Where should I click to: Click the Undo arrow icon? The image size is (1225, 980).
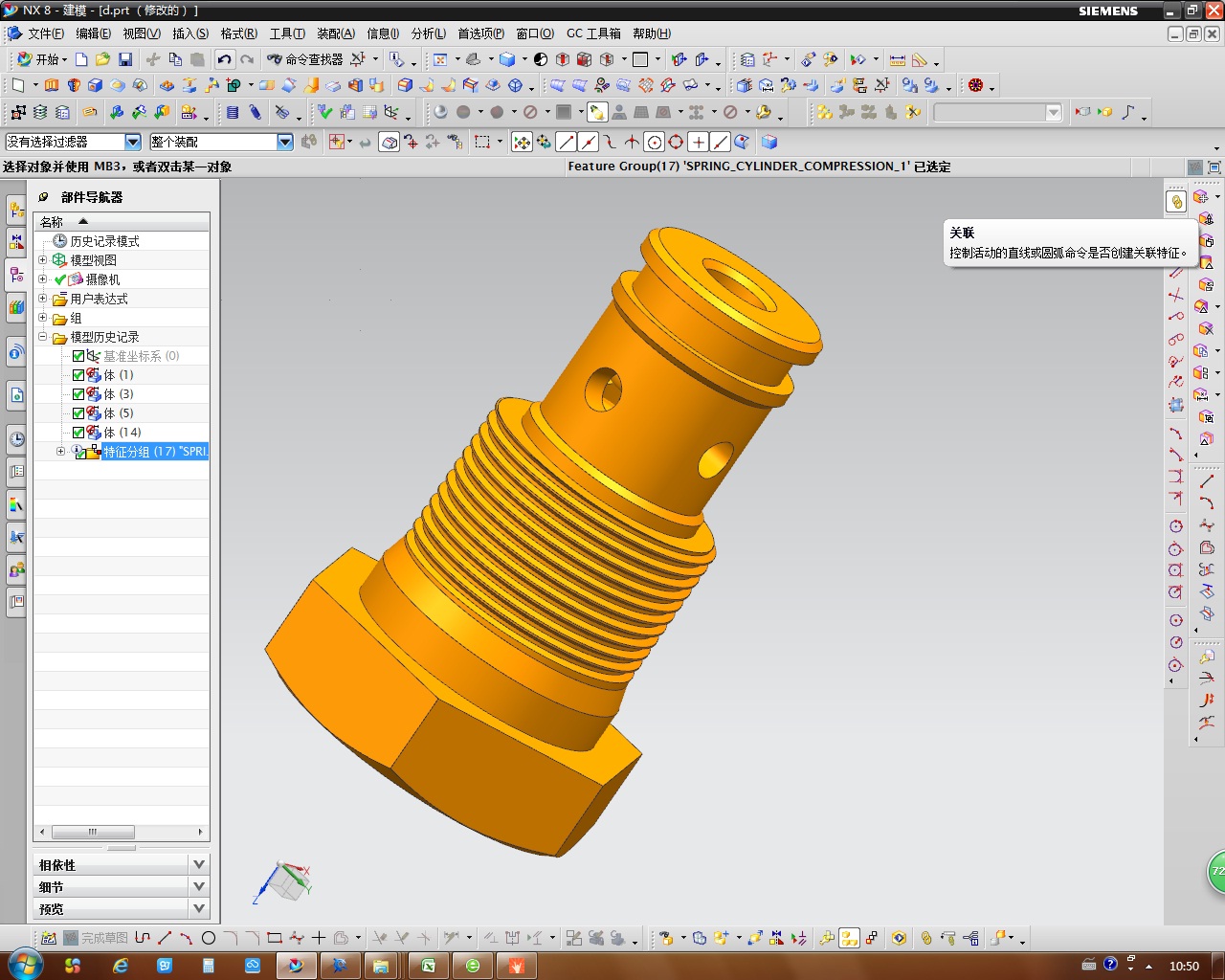pos(224,59)
